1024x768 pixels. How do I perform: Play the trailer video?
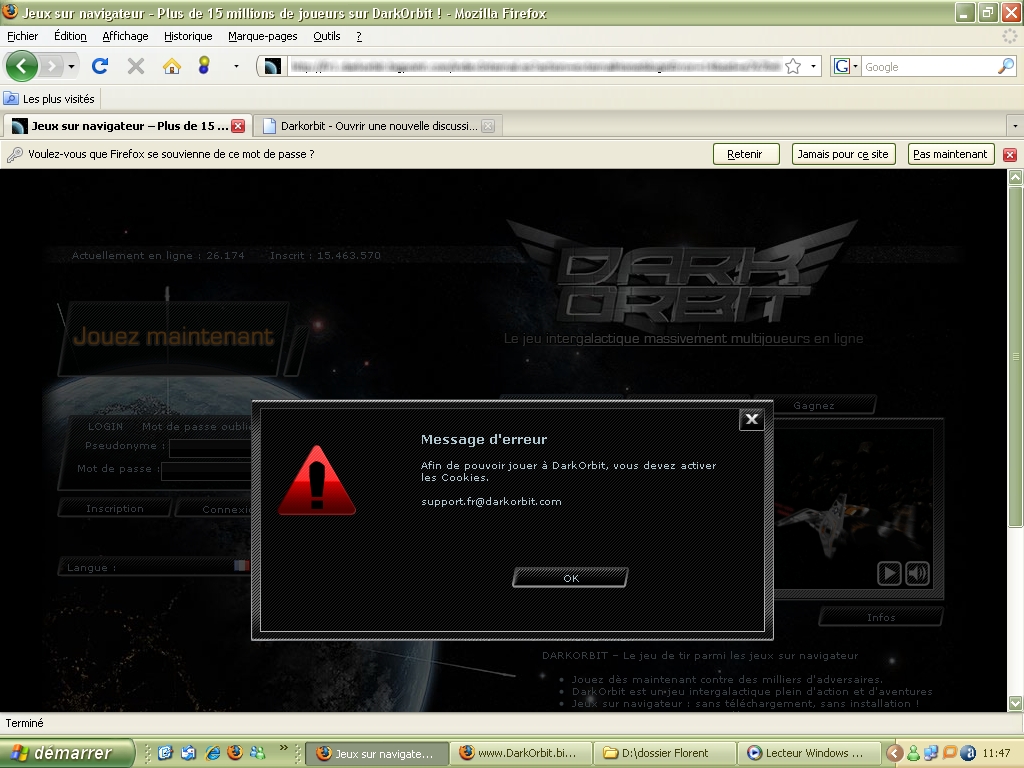[x=889, y=573]
